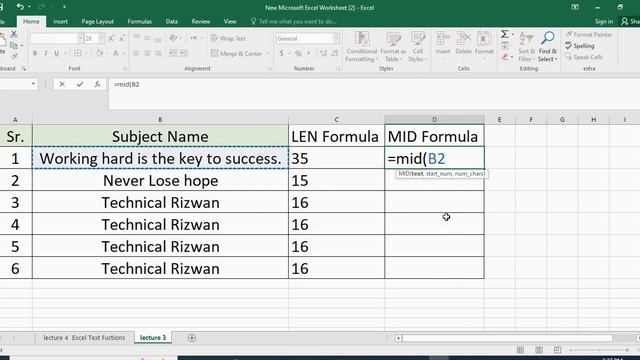The image size is (640, 360).
Task: Click the AutoSum sigma icon
Action: pos(505,34)
